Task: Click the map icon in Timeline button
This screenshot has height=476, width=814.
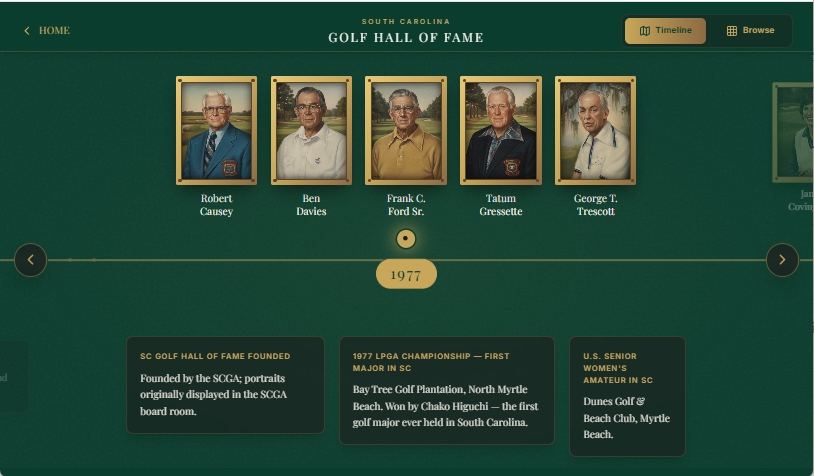Action: 645,31
